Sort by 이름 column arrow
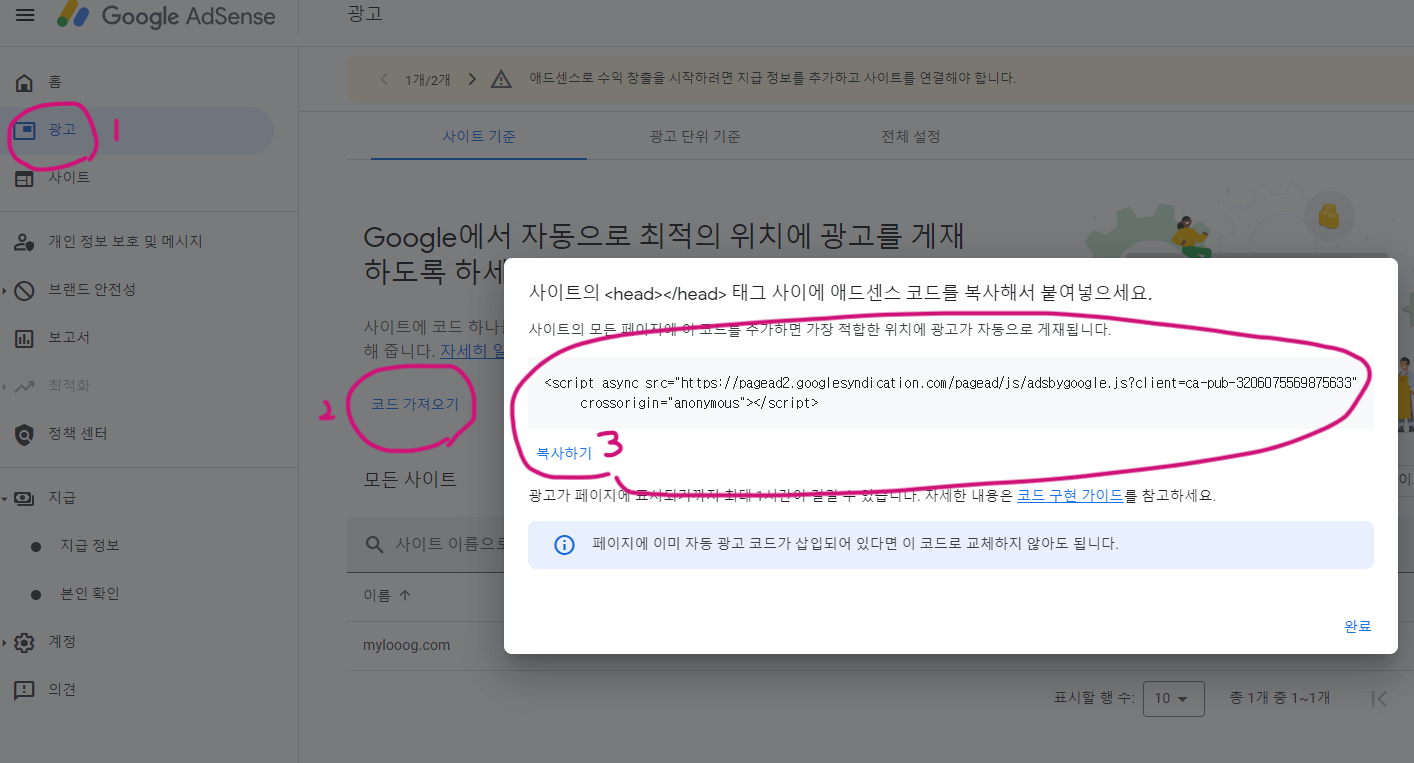This screenshot has width=1414, height=763. (x=405, y=595)
